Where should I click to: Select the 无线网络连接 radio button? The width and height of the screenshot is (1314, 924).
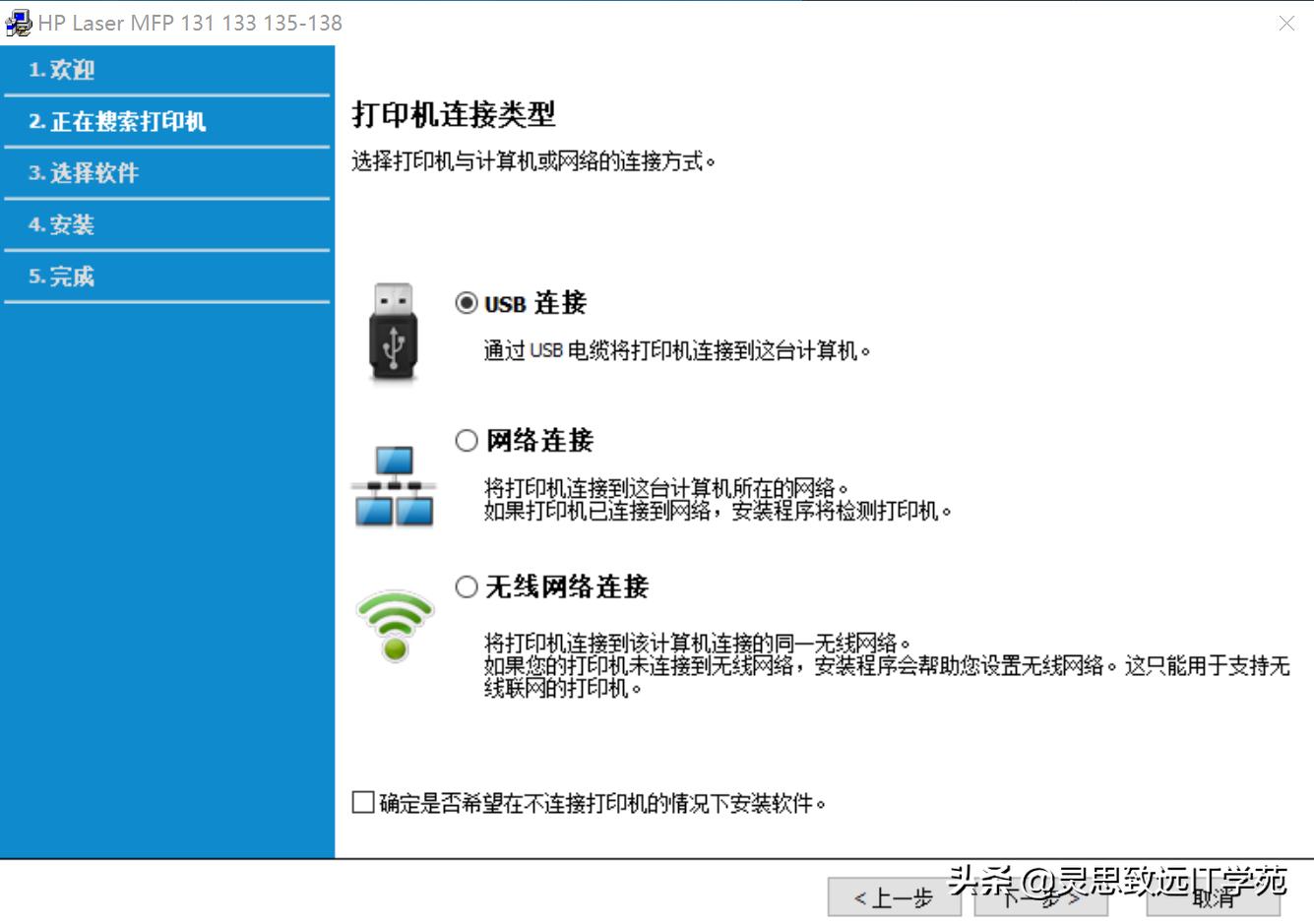(466, 587)
